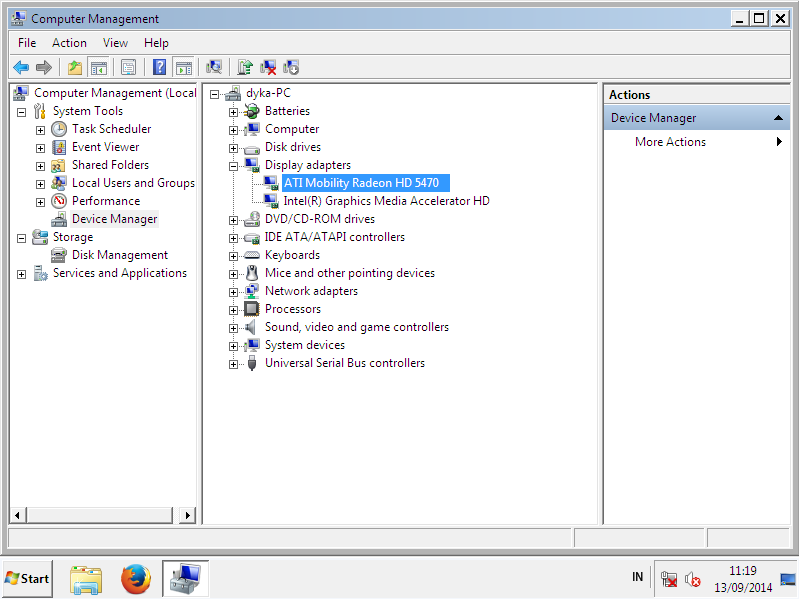Select the Processors chip icon
This screenshot has height=599, width=799.
click(252, 309)
